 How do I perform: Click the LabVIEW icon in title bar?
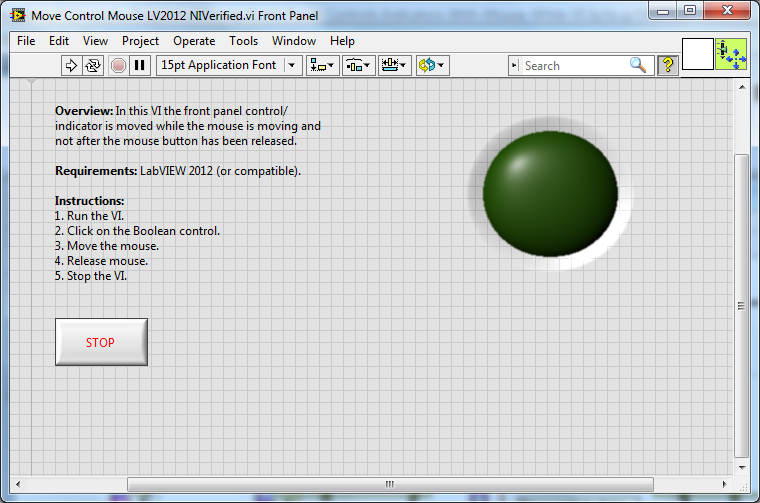pyautogui.click(x=18, y=16)
